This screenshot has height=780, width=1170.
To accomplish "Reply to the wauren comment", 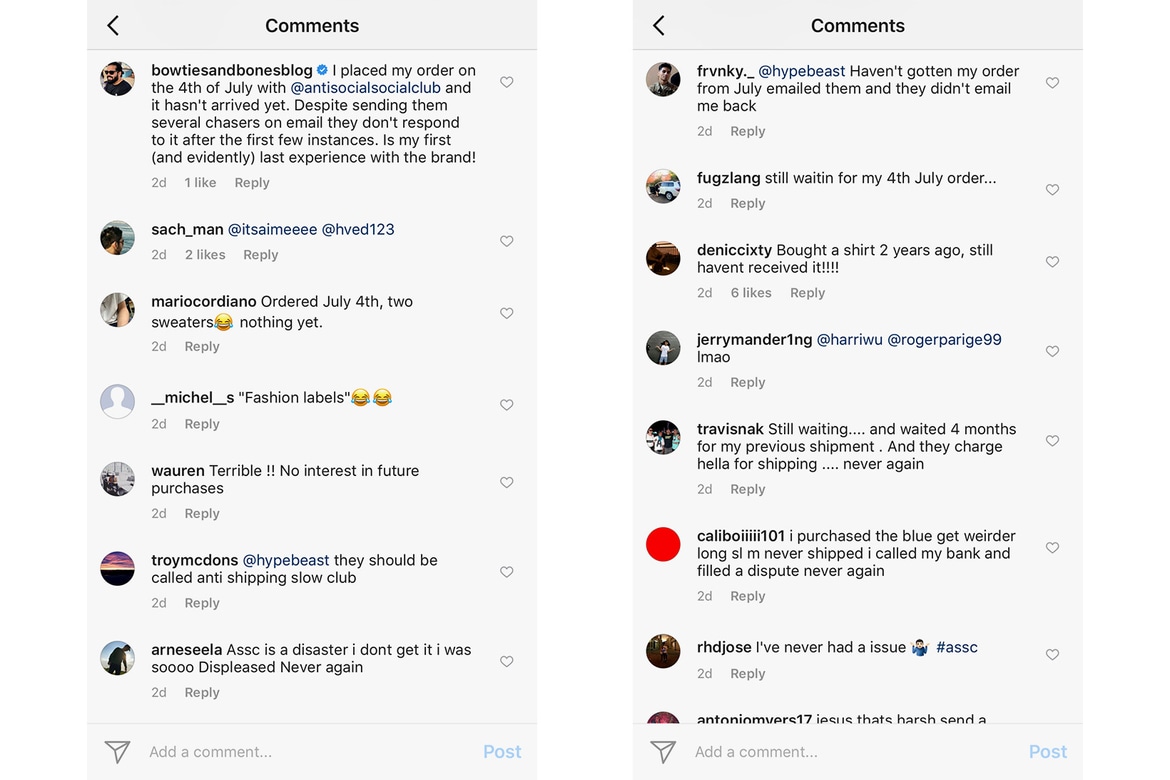I will [x=202, y=514].
